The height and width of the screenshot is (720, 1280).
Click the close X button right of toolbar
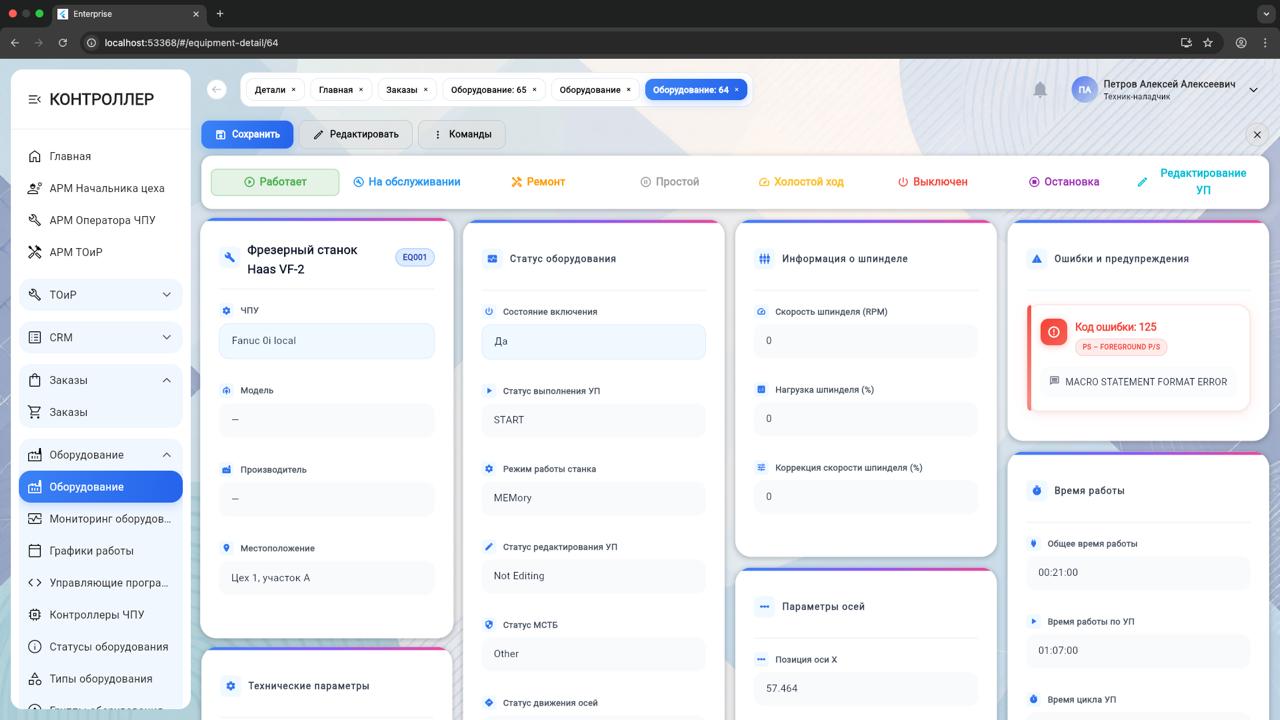(1257, 134)
